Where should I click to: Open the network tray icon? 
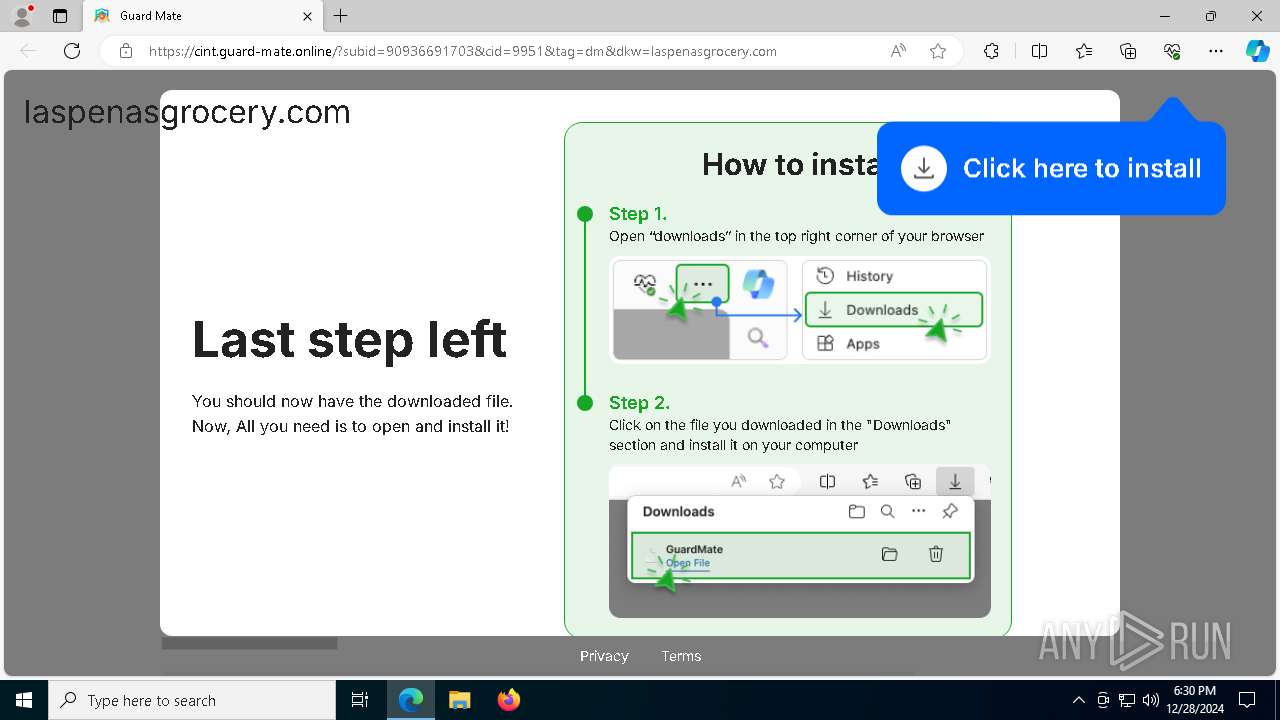pos(1127,700)
